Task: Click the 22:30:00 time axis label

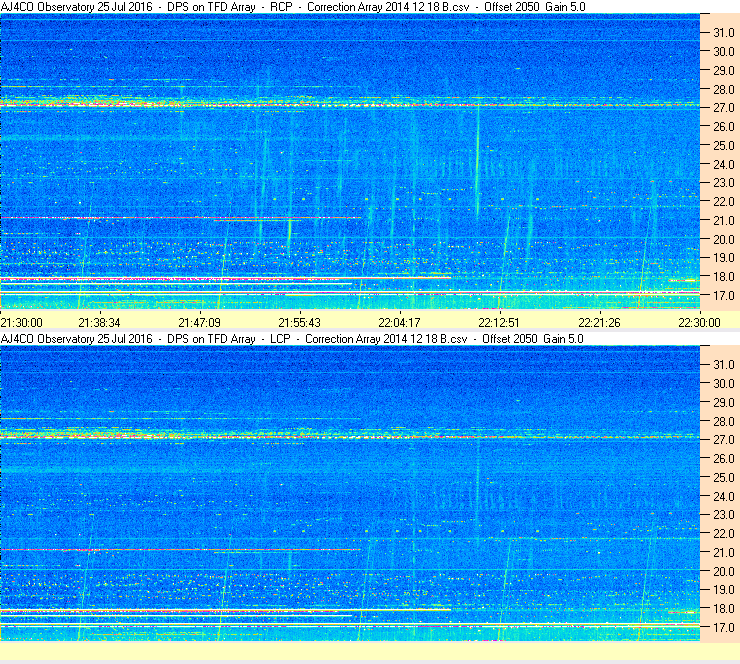Action: tap(699, 323)
